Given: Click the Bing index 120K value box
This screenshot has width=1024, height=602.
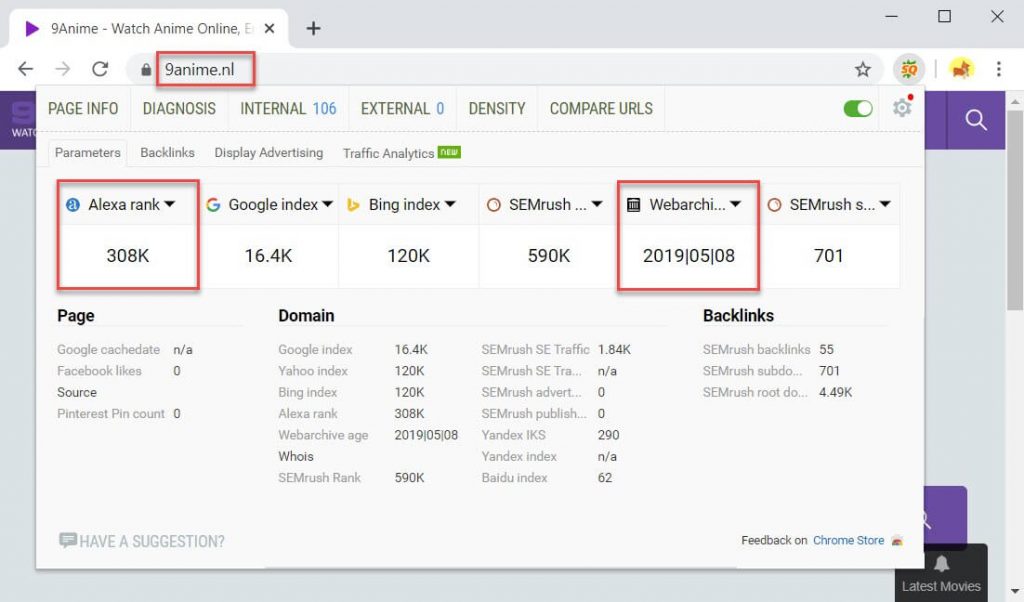Looking at the screenshot, I should pos(409,256).
